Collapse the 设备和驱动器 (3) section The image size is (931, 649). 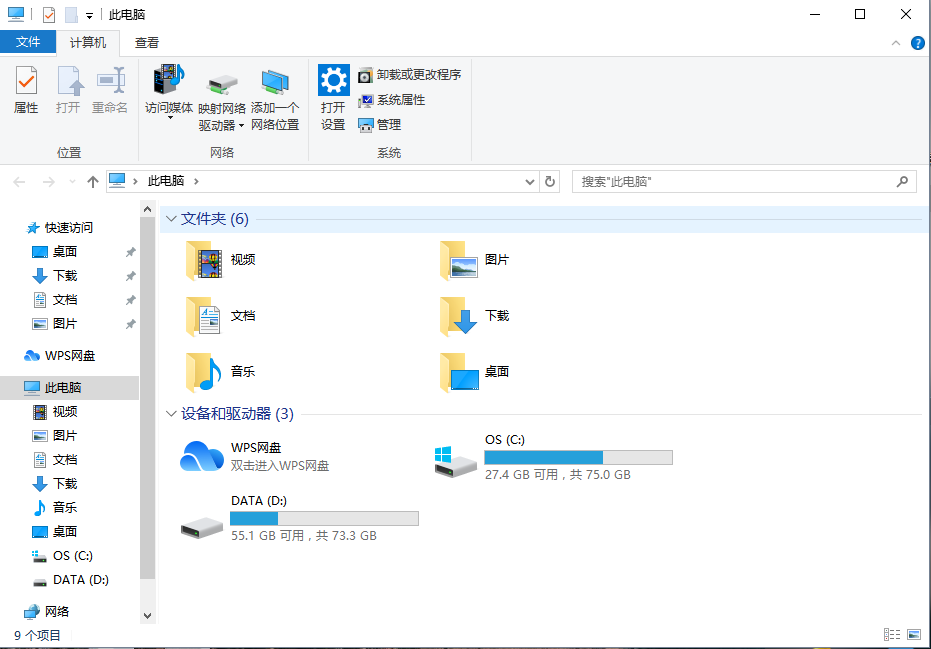coord(171,412)
